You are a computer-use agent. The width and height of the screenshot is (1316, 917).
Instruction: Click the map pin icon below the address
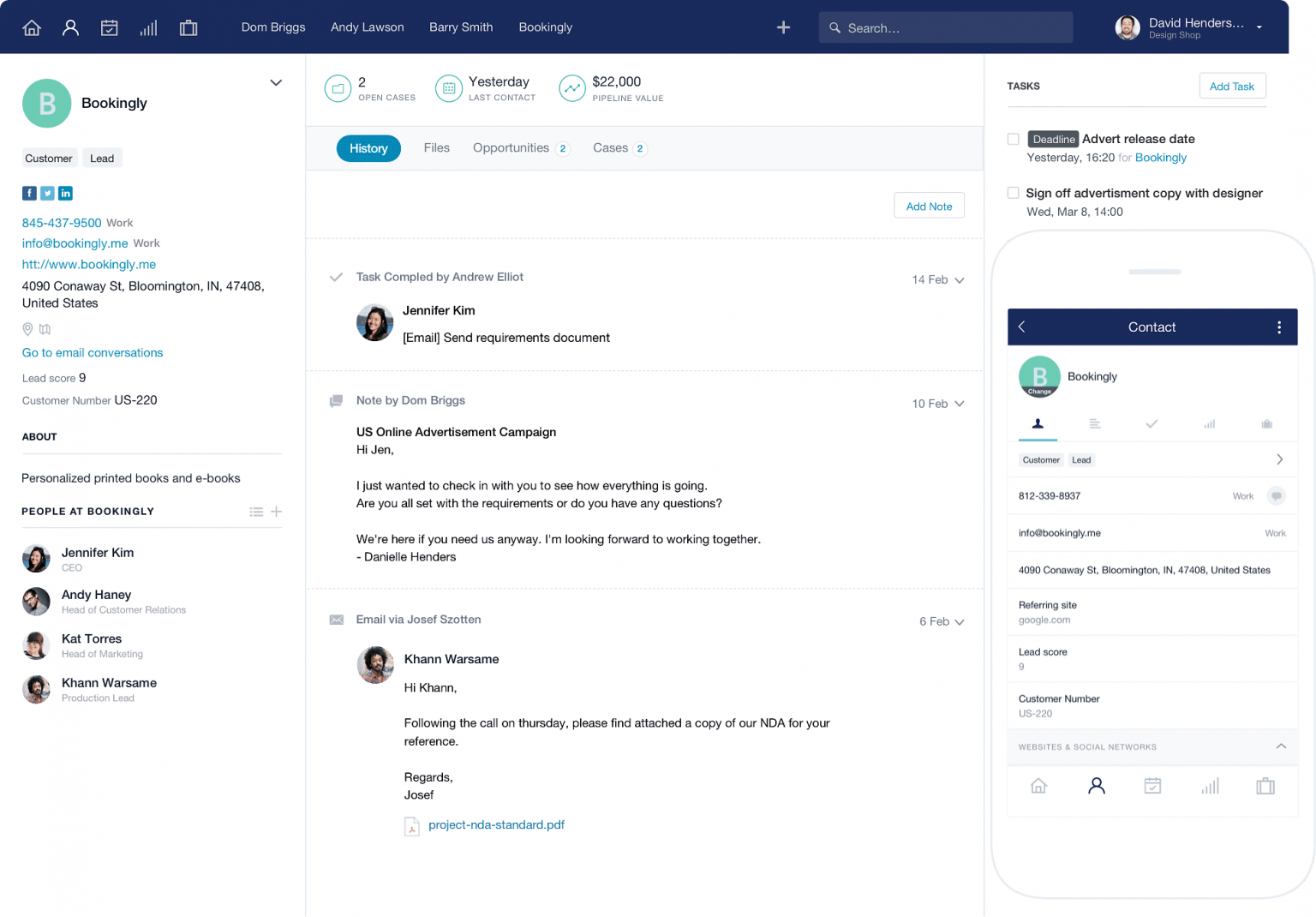point(27,329)
